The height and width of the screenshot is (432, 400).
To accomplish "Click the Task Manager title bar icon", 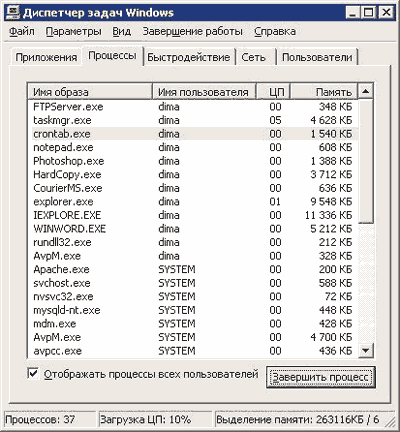I will [x=13, y=13].
